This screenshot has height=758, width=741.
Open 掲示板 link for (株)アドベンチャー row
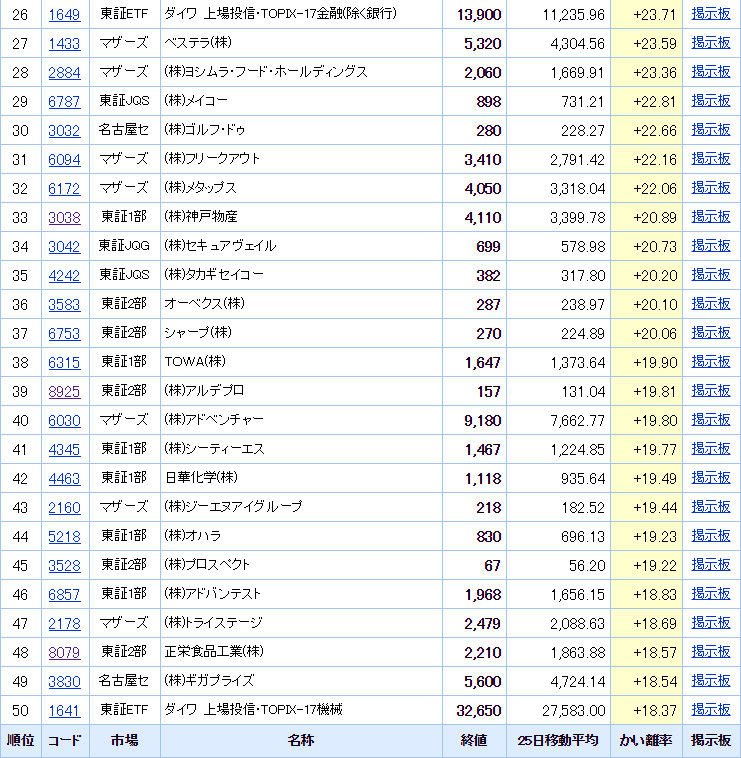711,420
